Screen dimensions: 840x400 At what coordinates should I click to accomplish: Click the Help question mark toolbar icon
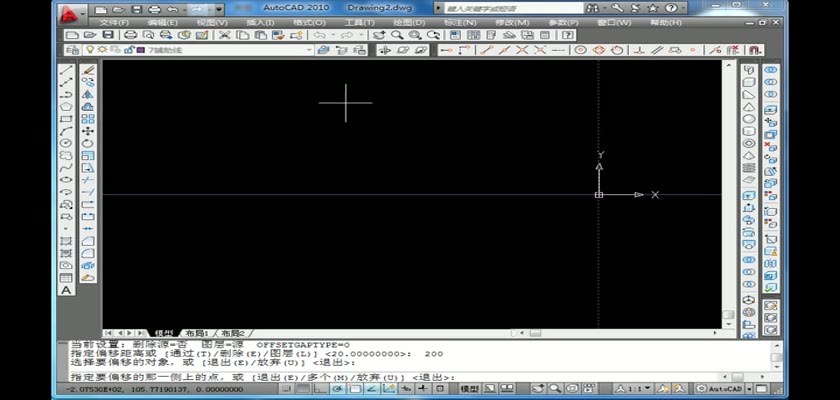pos(568,35)
